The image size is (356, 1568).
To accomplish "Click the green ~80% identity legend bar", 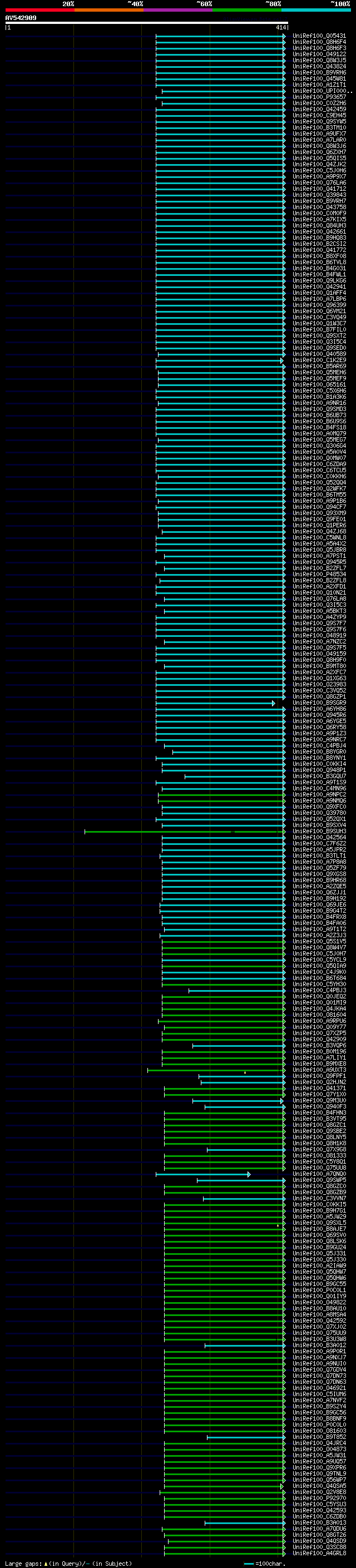I will pyautogui.click(x=246, y=10).
